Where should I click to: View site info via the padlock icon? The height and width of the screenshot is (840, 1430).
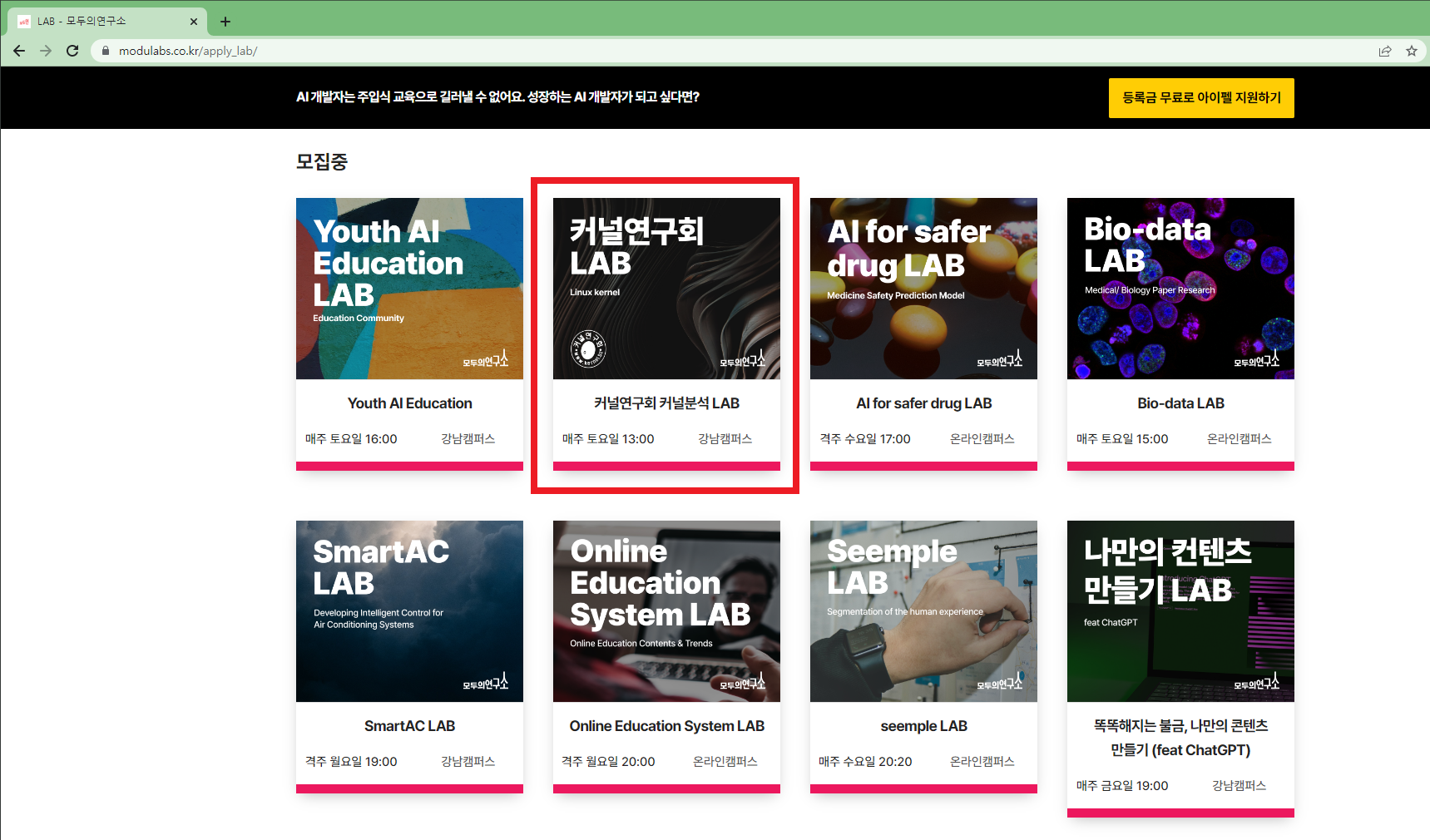(105, 51)
